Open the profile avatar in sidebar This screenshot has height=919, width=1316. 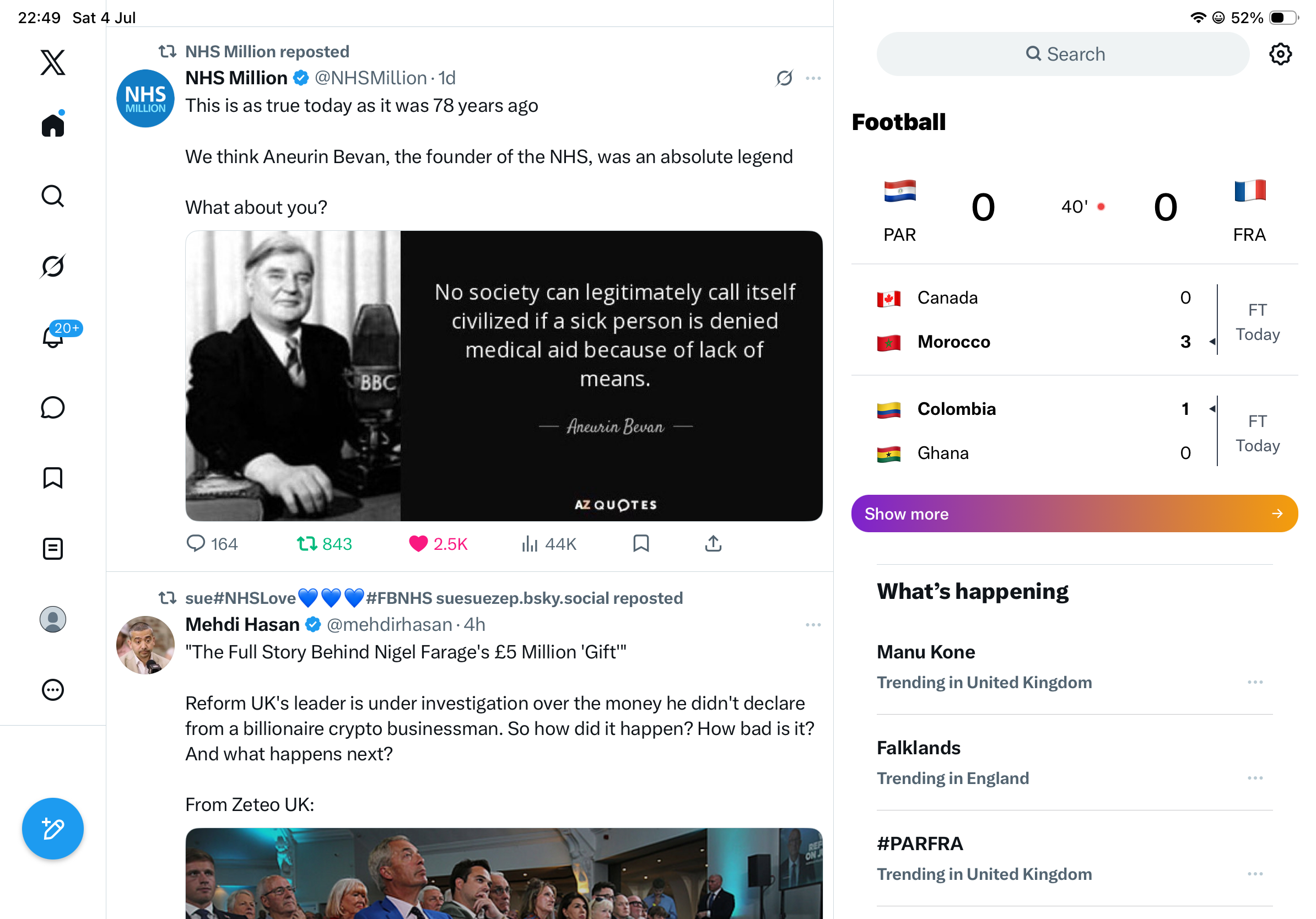pos(53,619)
